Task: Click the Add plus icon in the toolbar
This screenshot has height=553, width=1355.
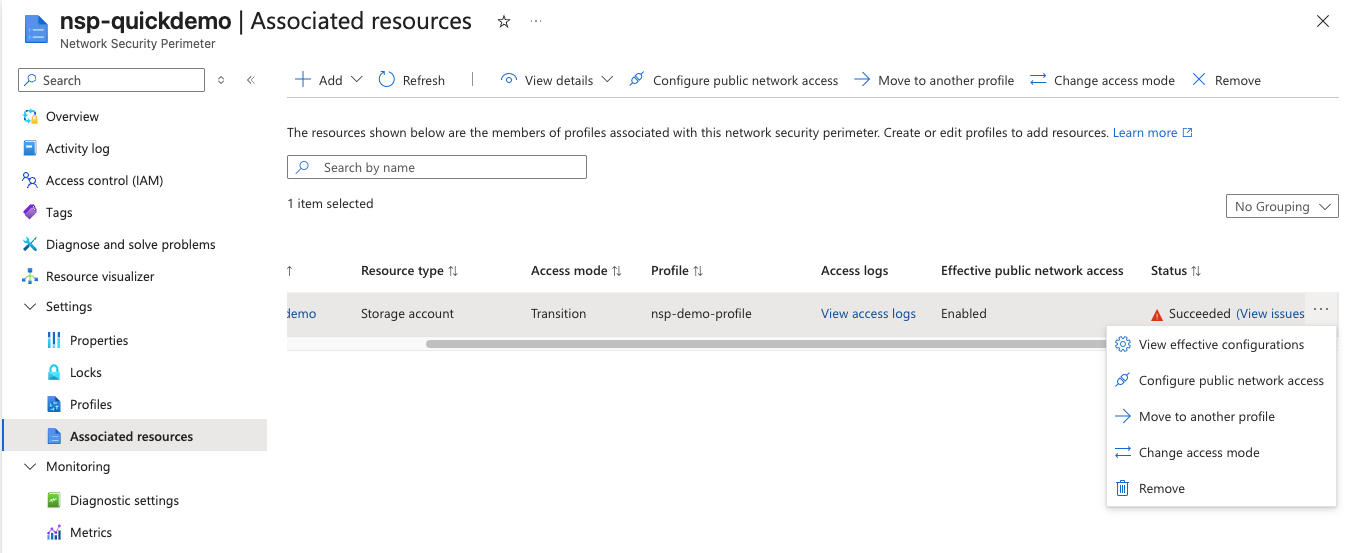Action: point(303,80)
